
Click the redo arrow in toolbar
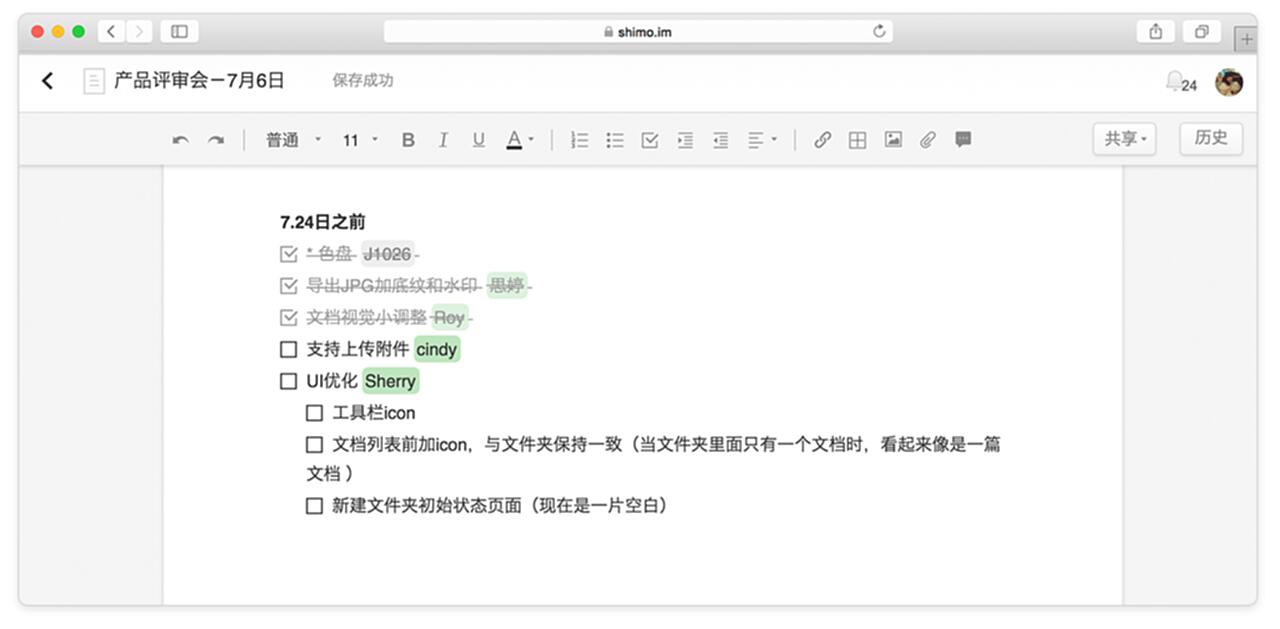coord(216,141)
